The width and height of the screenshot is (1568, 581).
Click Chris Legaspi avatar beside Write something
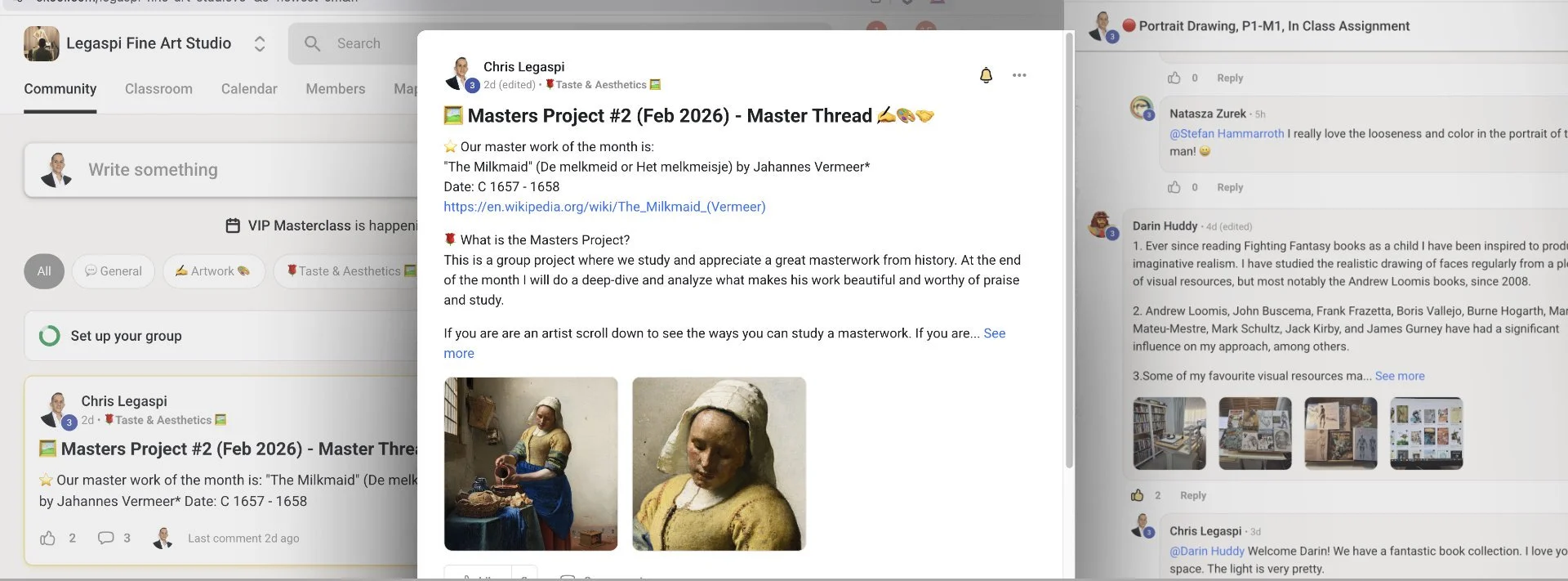coord(56,170)
